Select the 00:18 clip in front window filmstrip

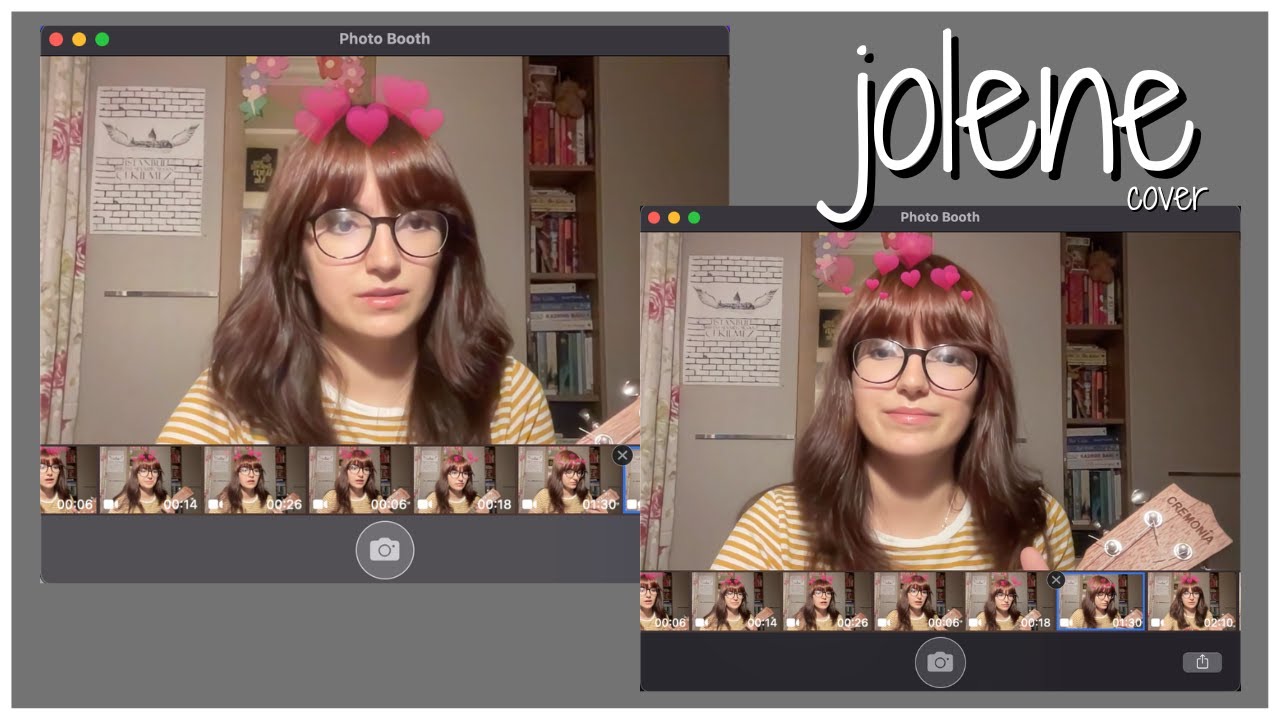coord(1009,602)
